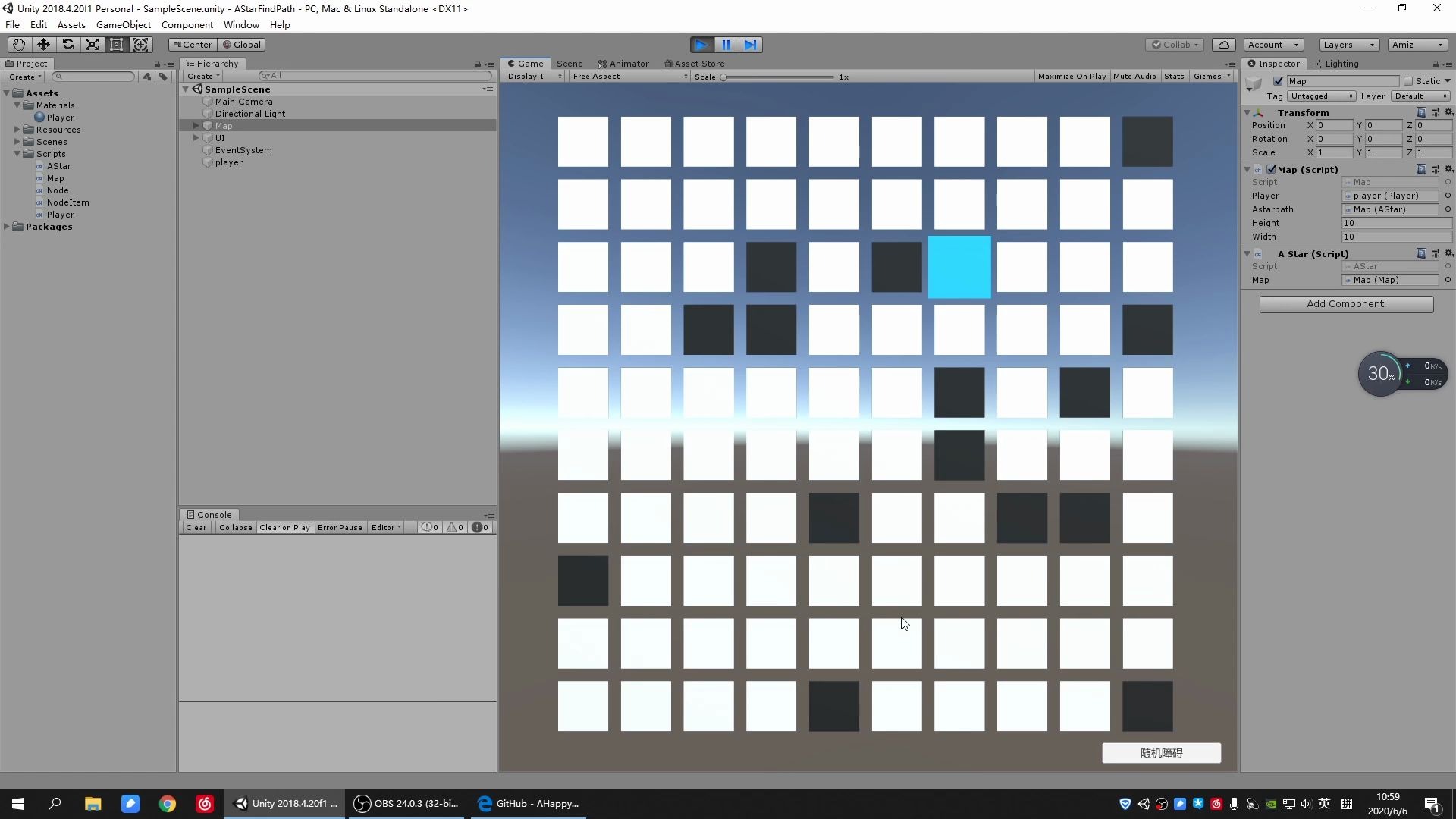Click the Step frame button
Viewport: 1456px width, 819px height.
click(750, 45)
